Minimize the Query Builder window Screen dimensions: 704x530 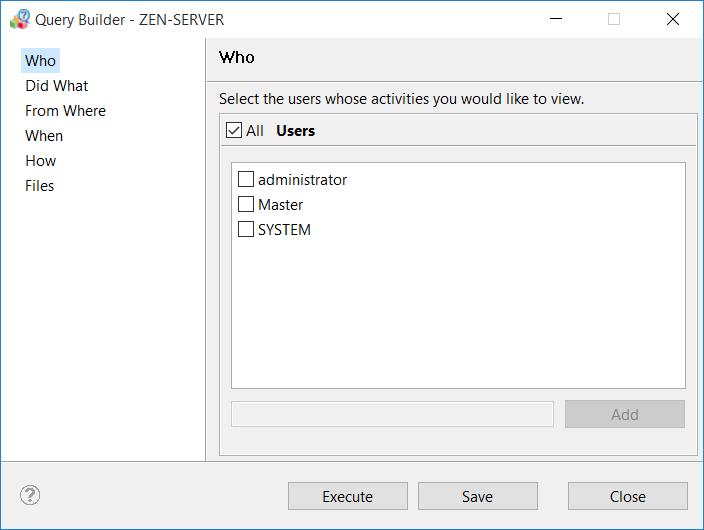point(556,18)
